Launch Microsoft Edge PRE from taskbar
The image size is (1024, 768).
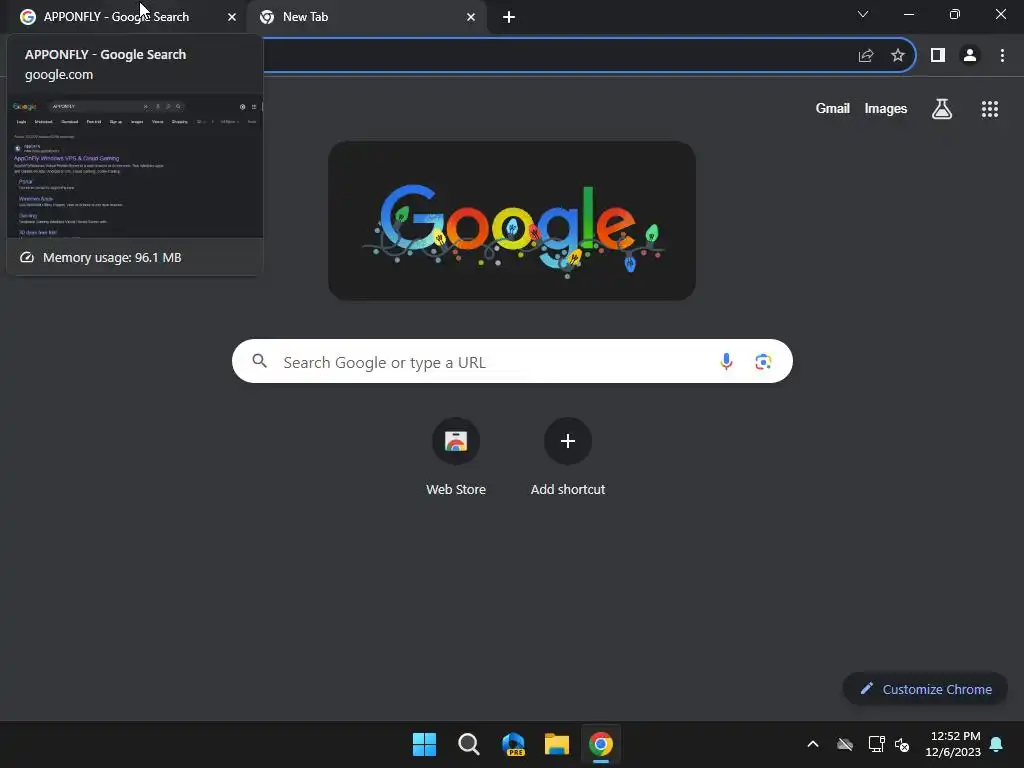(513, 744)
